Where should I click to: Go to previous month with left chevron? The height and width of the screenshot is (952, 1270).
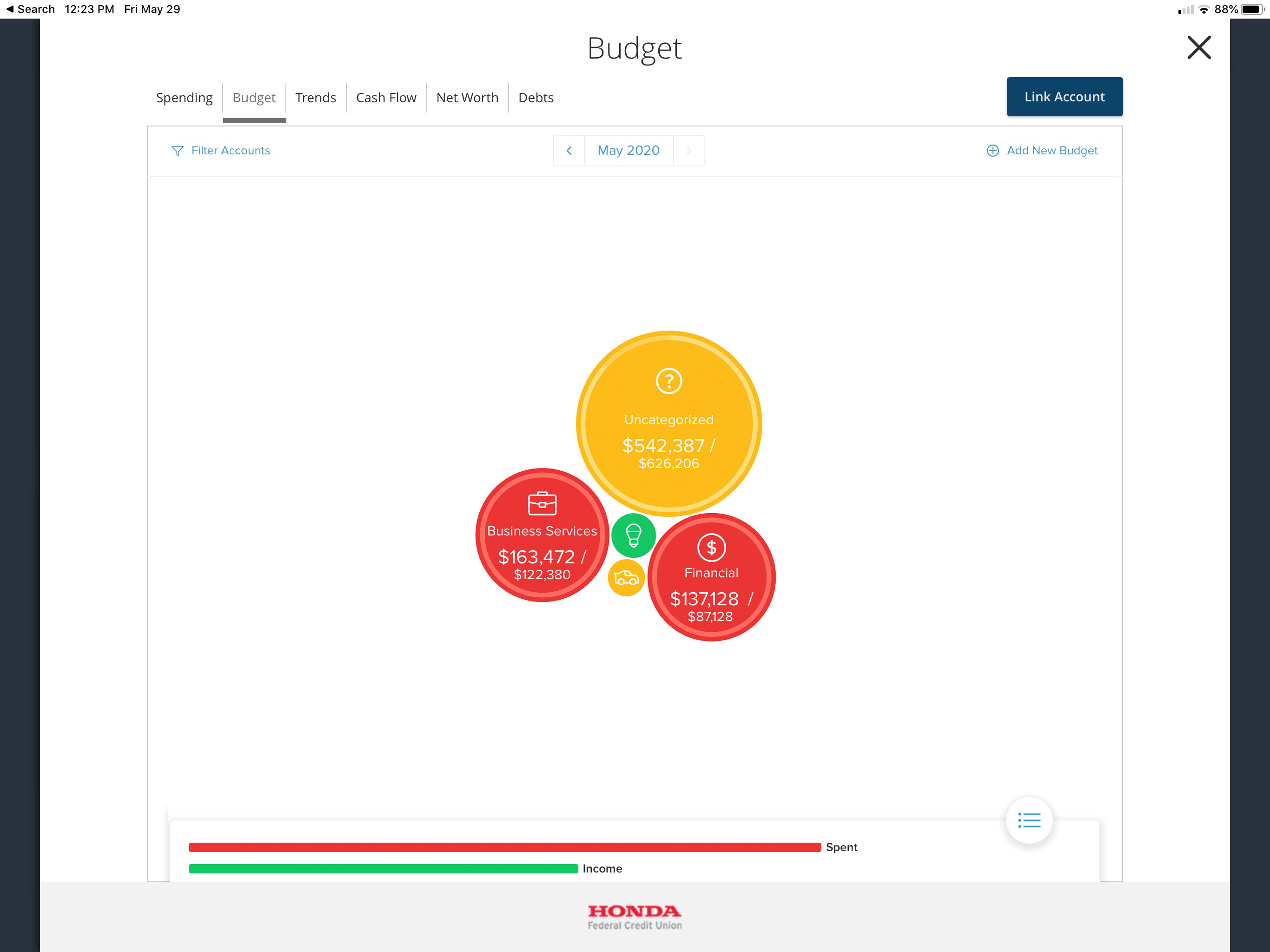[x=569, y=151]
